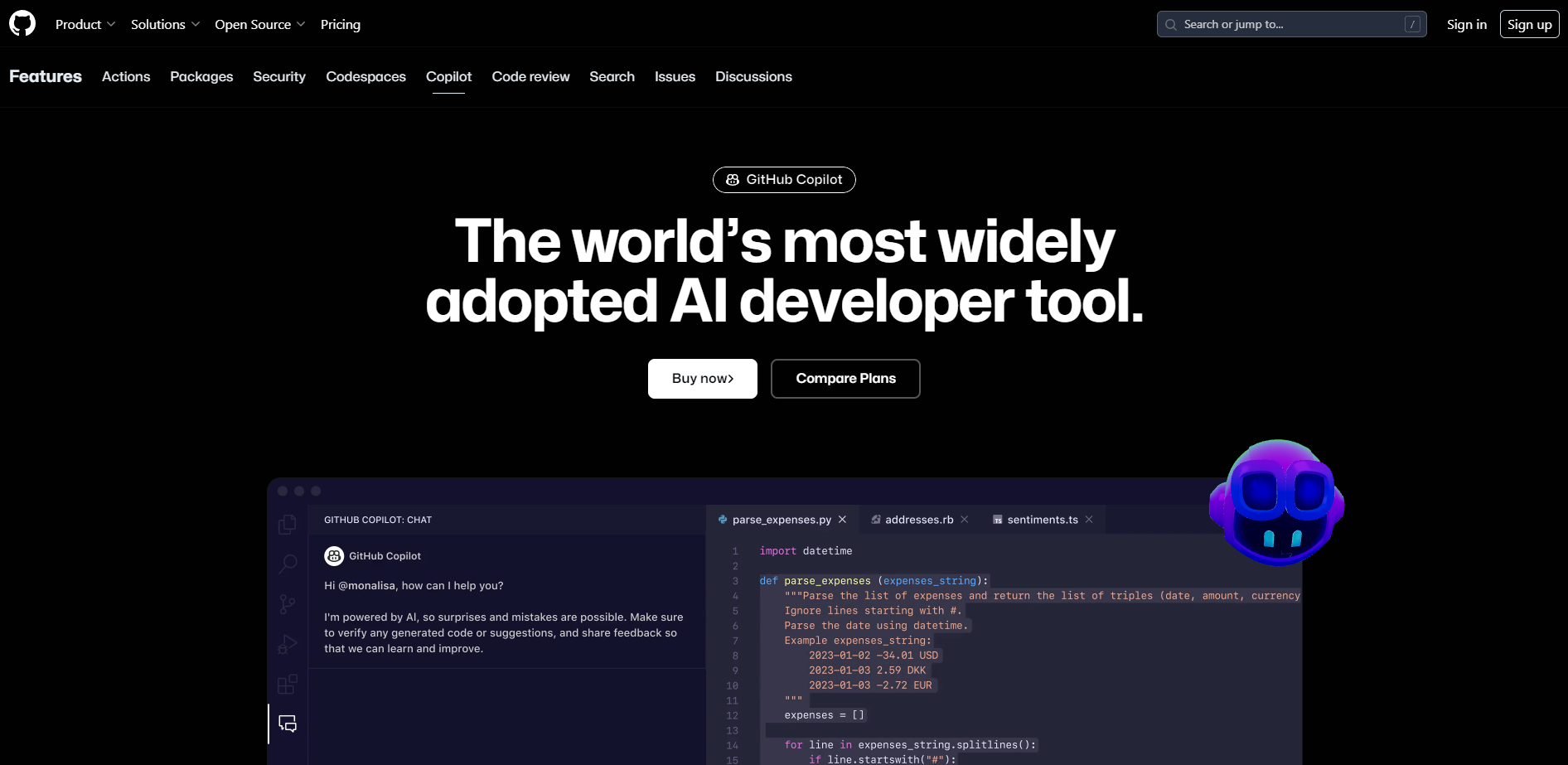Open the Run and Debug sidebar icon
This screenshot has width=1568, height=765.
click(287, 644)
